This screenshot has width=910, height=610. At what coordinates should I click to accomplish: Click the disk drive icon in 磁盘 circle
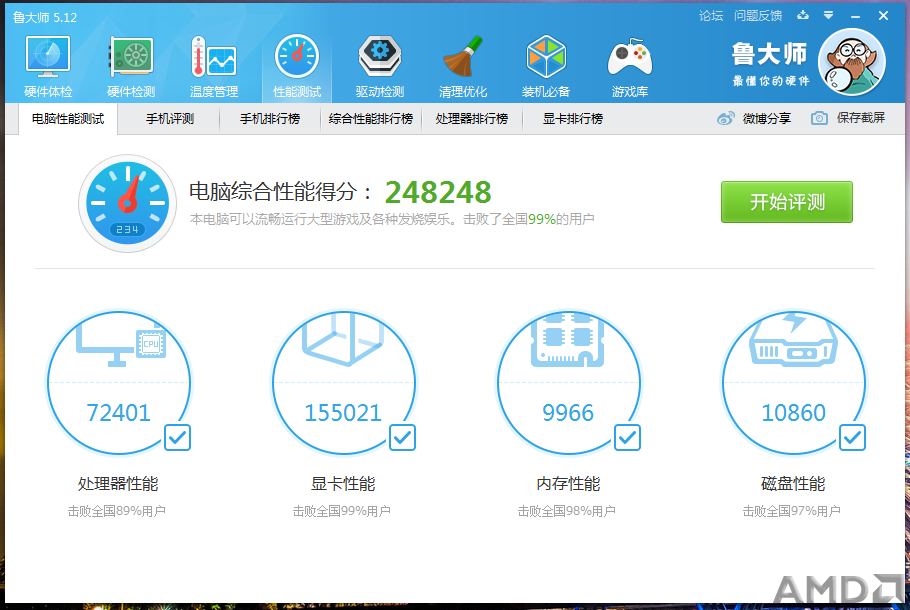click(793, 341)
